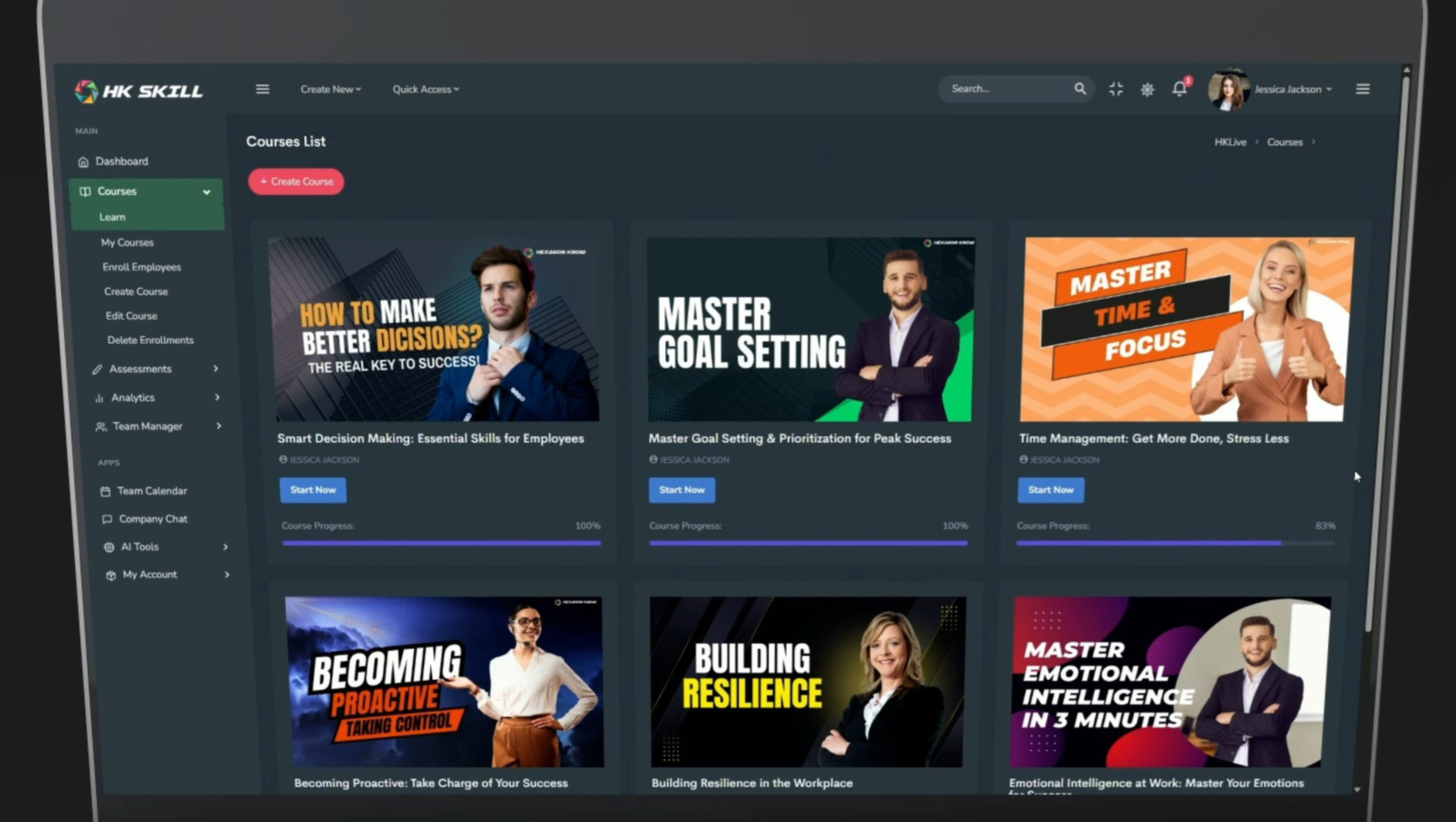Open the Analytics section icon
The height and width of the screenshot is (822, 1456).
pos(100,397)
